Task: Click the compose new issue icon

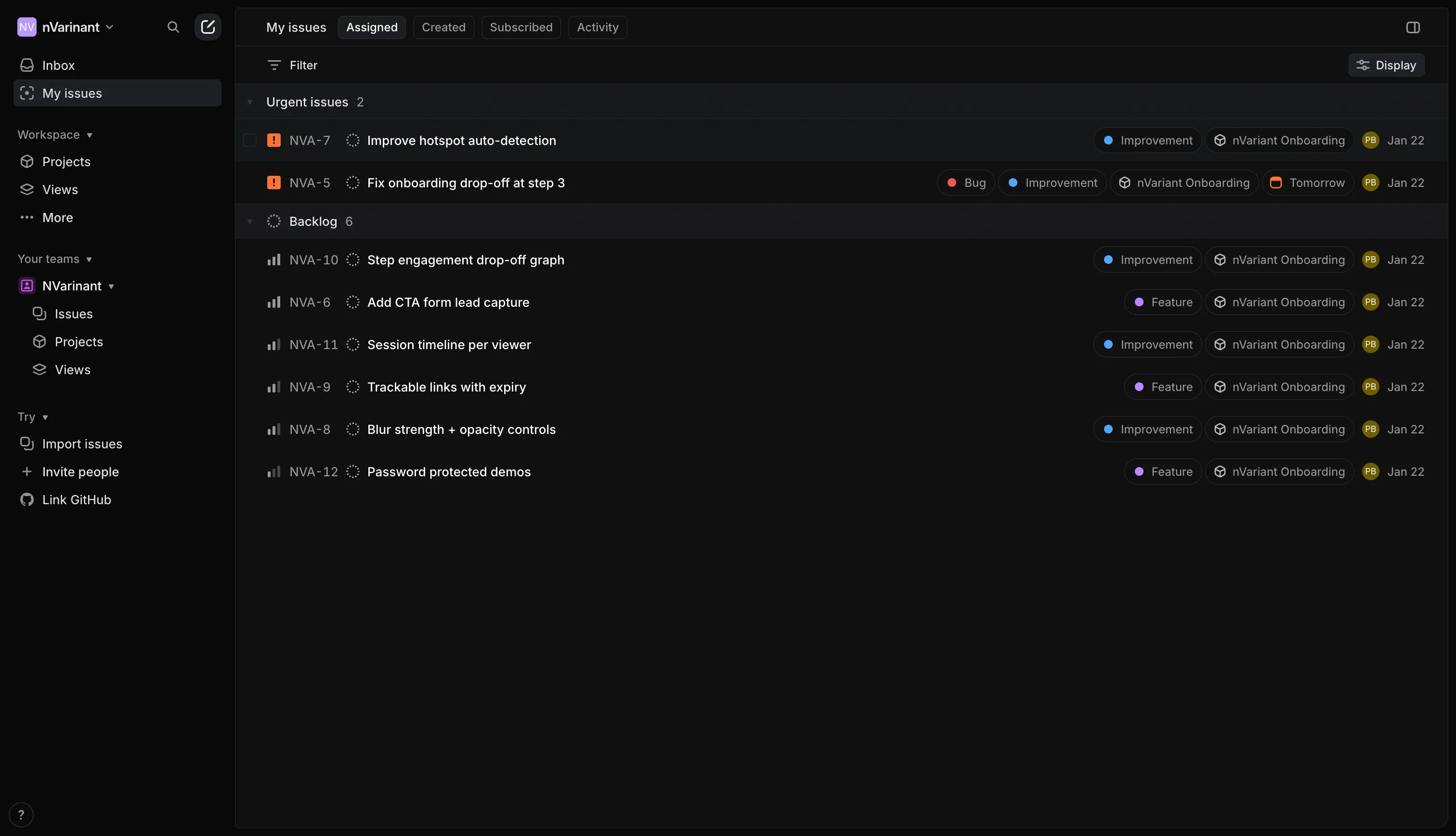Action: [x=208, y=27]
